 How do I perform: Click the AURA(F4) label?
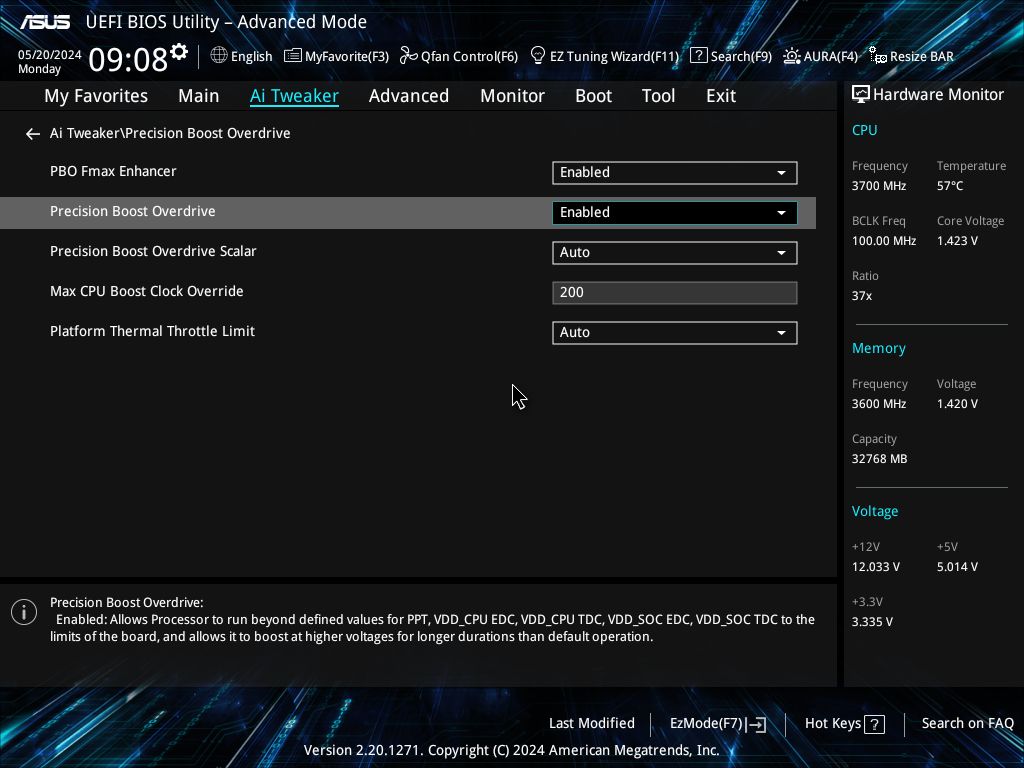[x=831, y=56]
